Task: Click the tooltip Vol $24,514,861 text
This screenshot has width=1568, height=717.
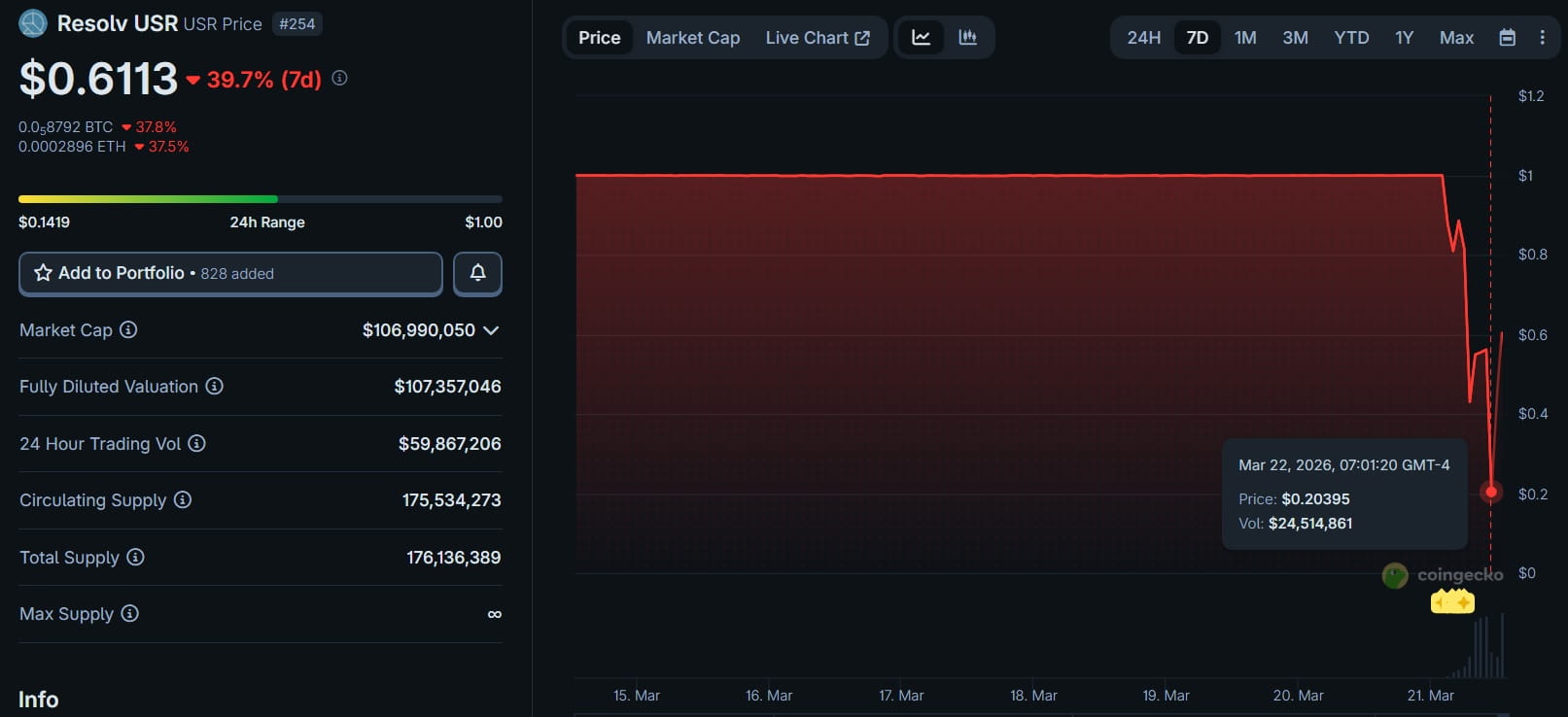Action: point(1295,524)
